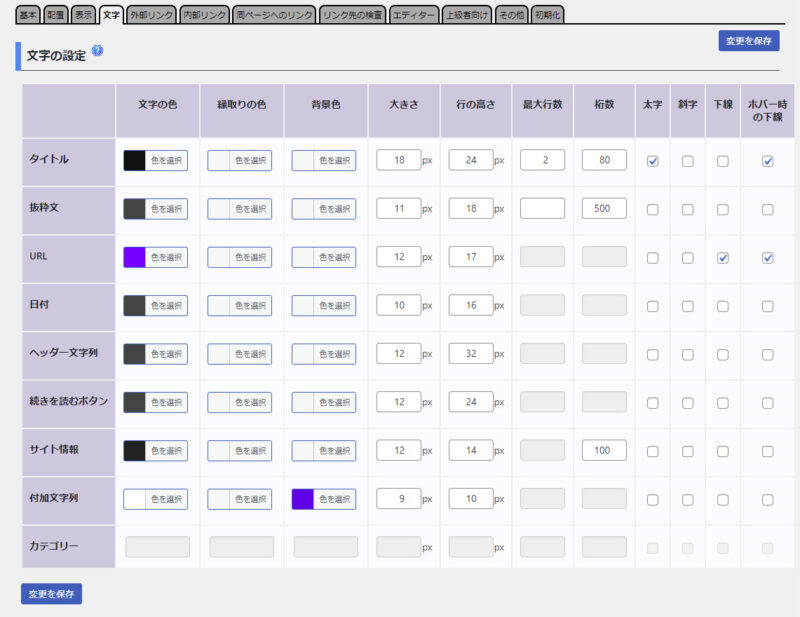The height and width of the screenshot is (617, 800).
Task: Switch to the エディター tab
Action: tap(413, 15)
